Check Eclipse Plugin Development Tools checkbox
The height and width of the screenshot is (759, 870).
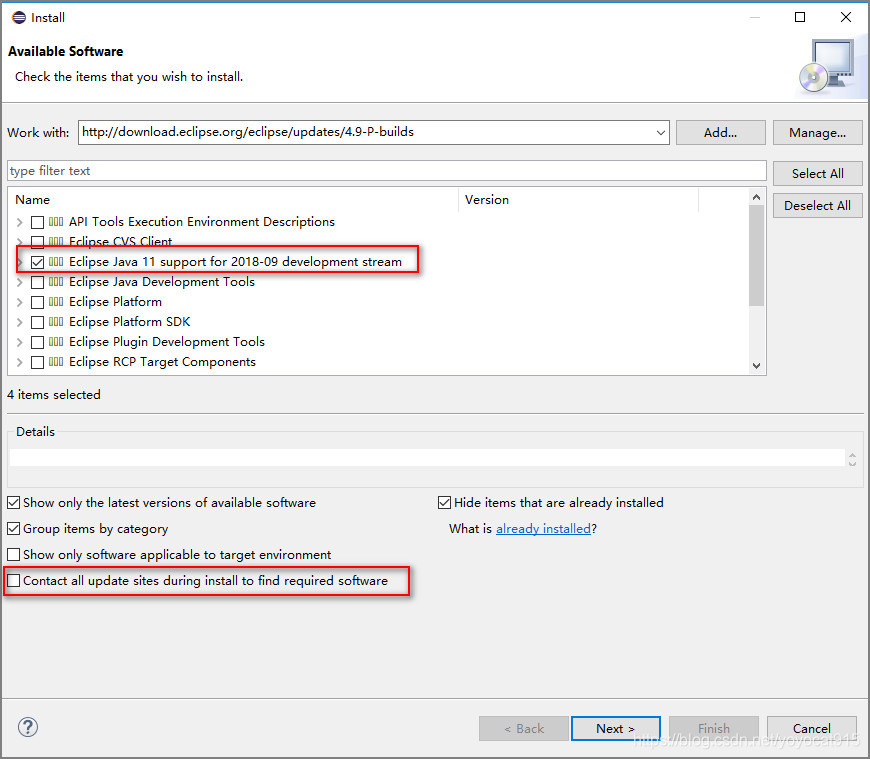(37, 342)
